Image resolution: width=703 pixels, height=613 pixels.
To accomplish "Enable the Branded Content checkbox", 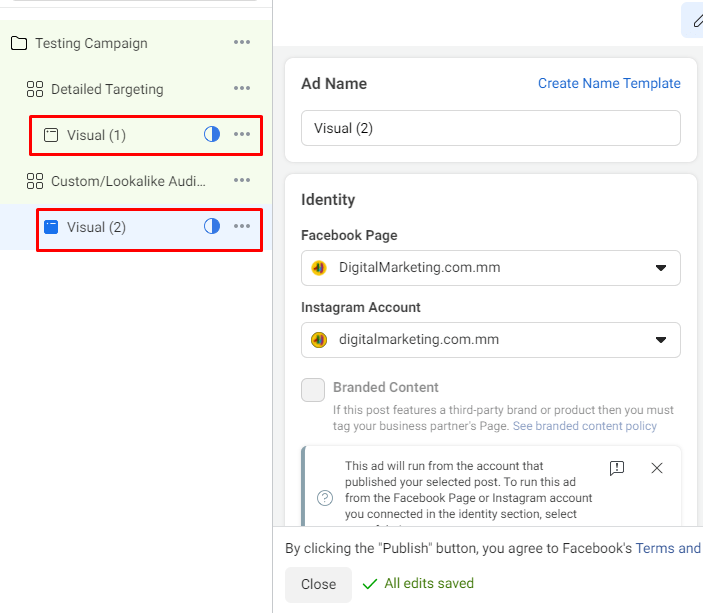I will click(x=313, y=390).
